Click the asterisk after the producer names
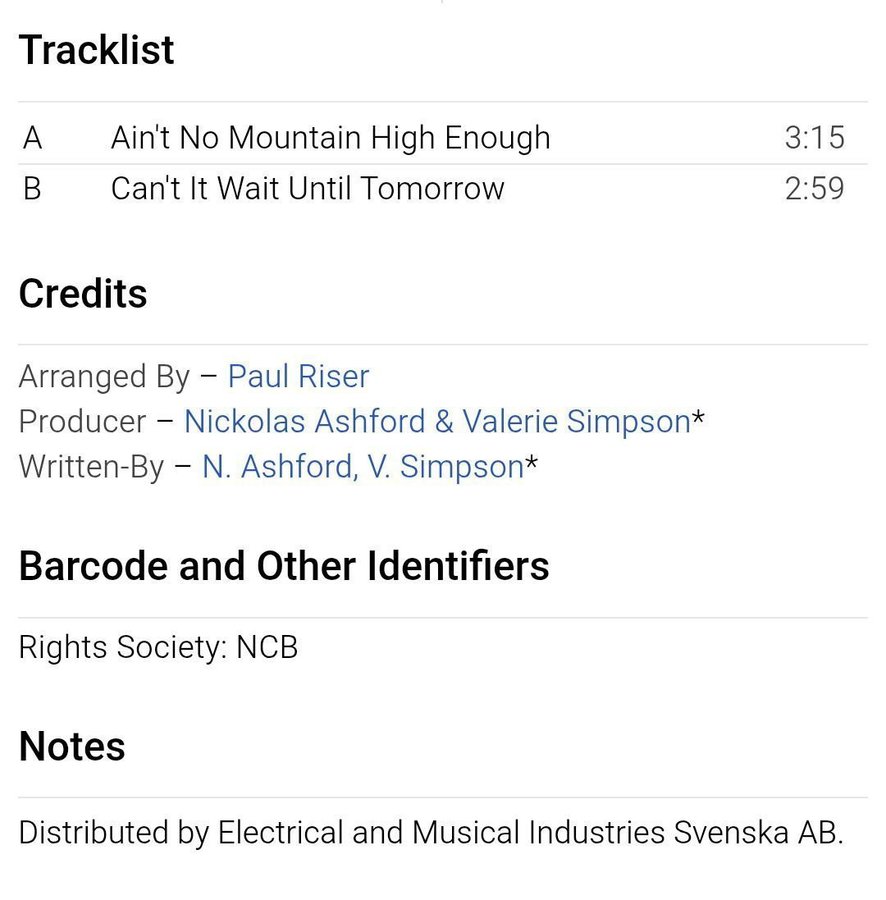Viewport: 886px width, 900px height. 699,420
